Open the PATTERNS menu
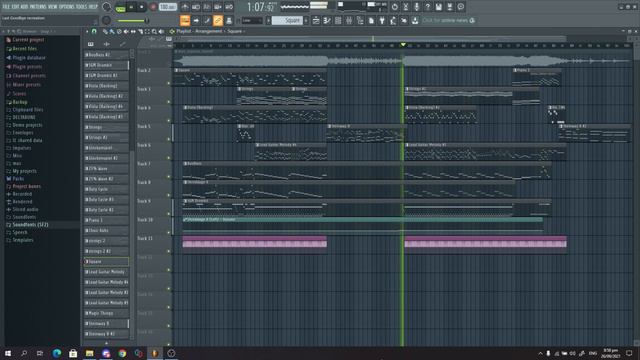The width and height of the screenshot is (640, 360). 38,7
